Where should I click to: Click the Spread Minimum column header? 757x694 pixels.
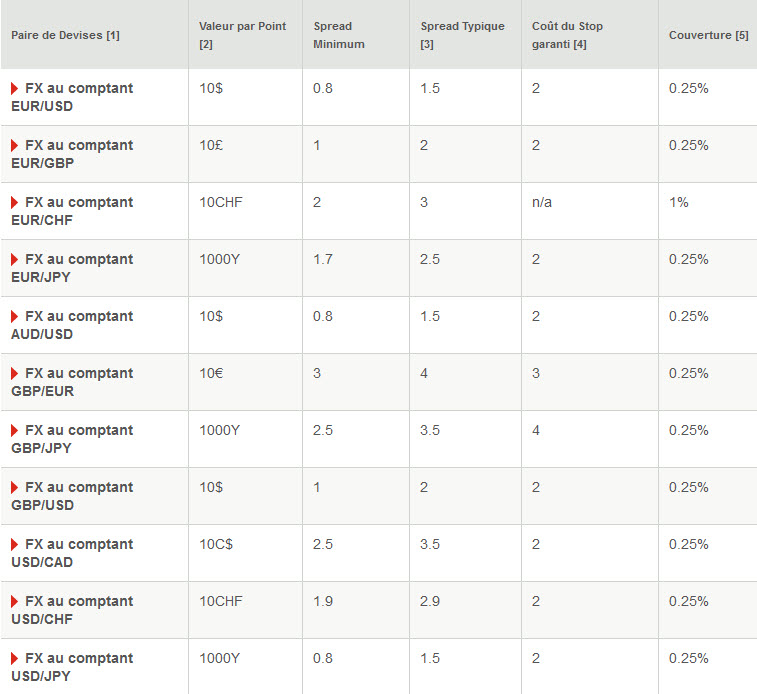[339, 35]
